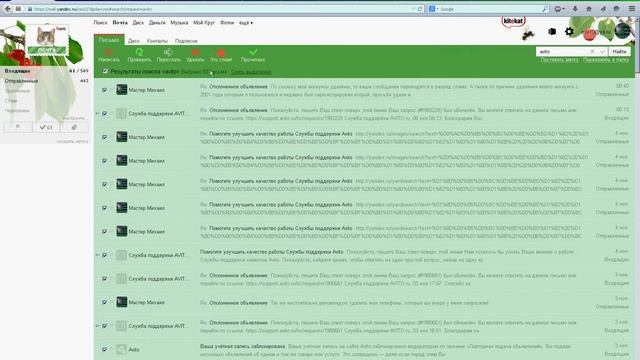640x360 pixels.
Task: Switch to the Диск tab below services bar
Action: click(x=133, y=41)
